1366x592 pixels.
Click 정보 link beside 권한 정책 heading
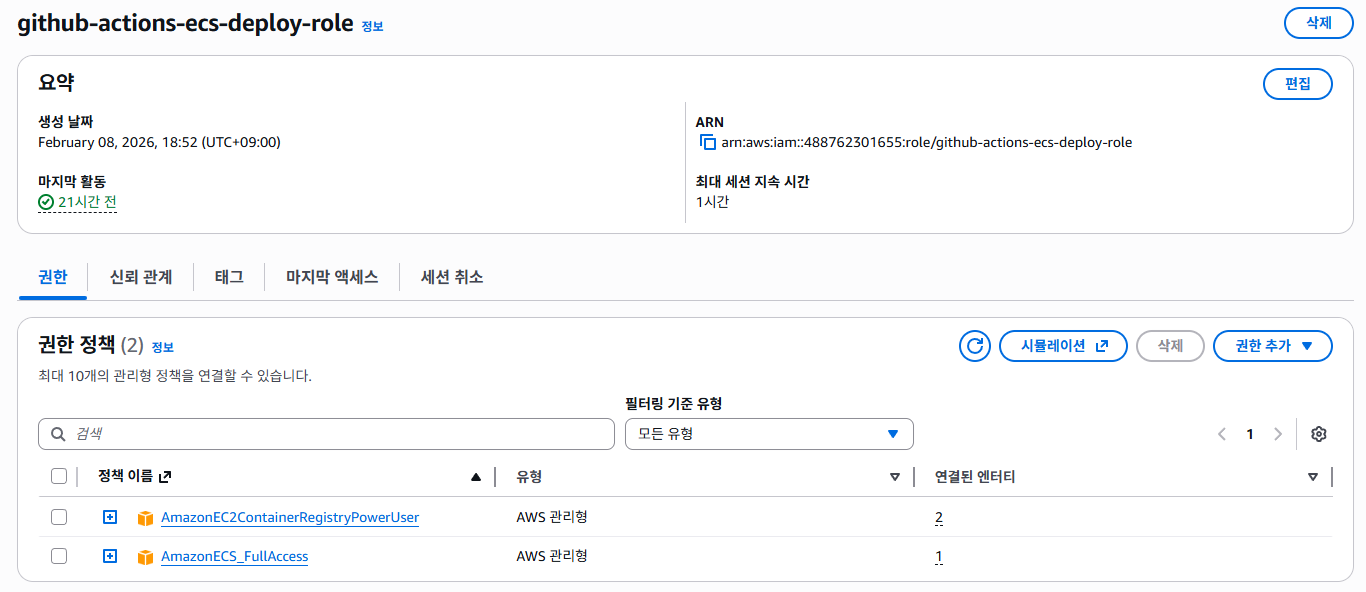pos(162,348)
